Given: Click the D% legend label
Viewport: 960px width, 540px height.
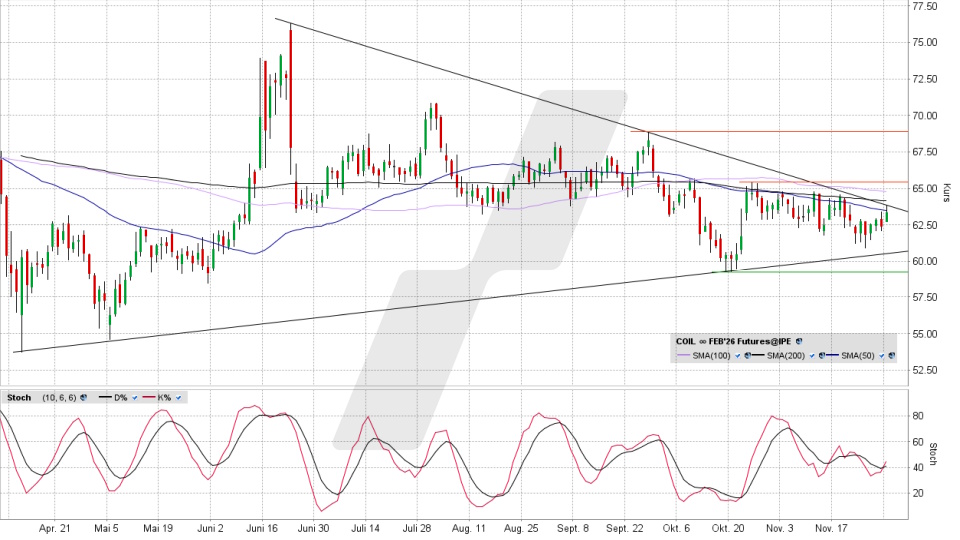Looking at the screenshot, I should (121, 397).
